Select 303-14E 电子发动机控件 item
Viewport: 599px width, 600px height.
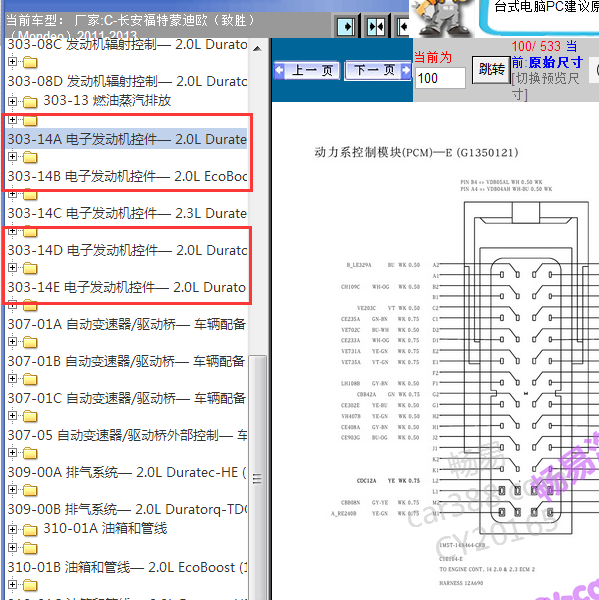pos(127,287)
